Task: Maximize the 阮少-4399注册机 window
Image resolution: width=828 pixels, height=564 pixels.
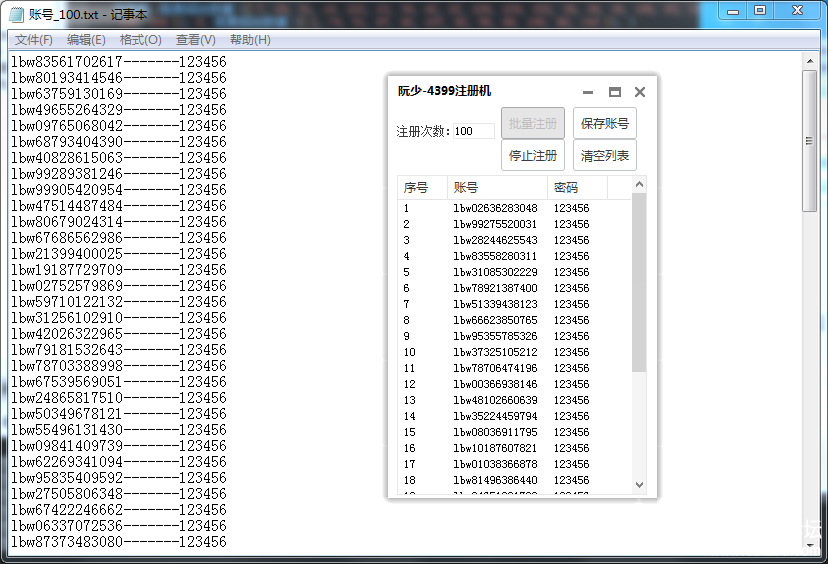Action: tap(615, 92)
